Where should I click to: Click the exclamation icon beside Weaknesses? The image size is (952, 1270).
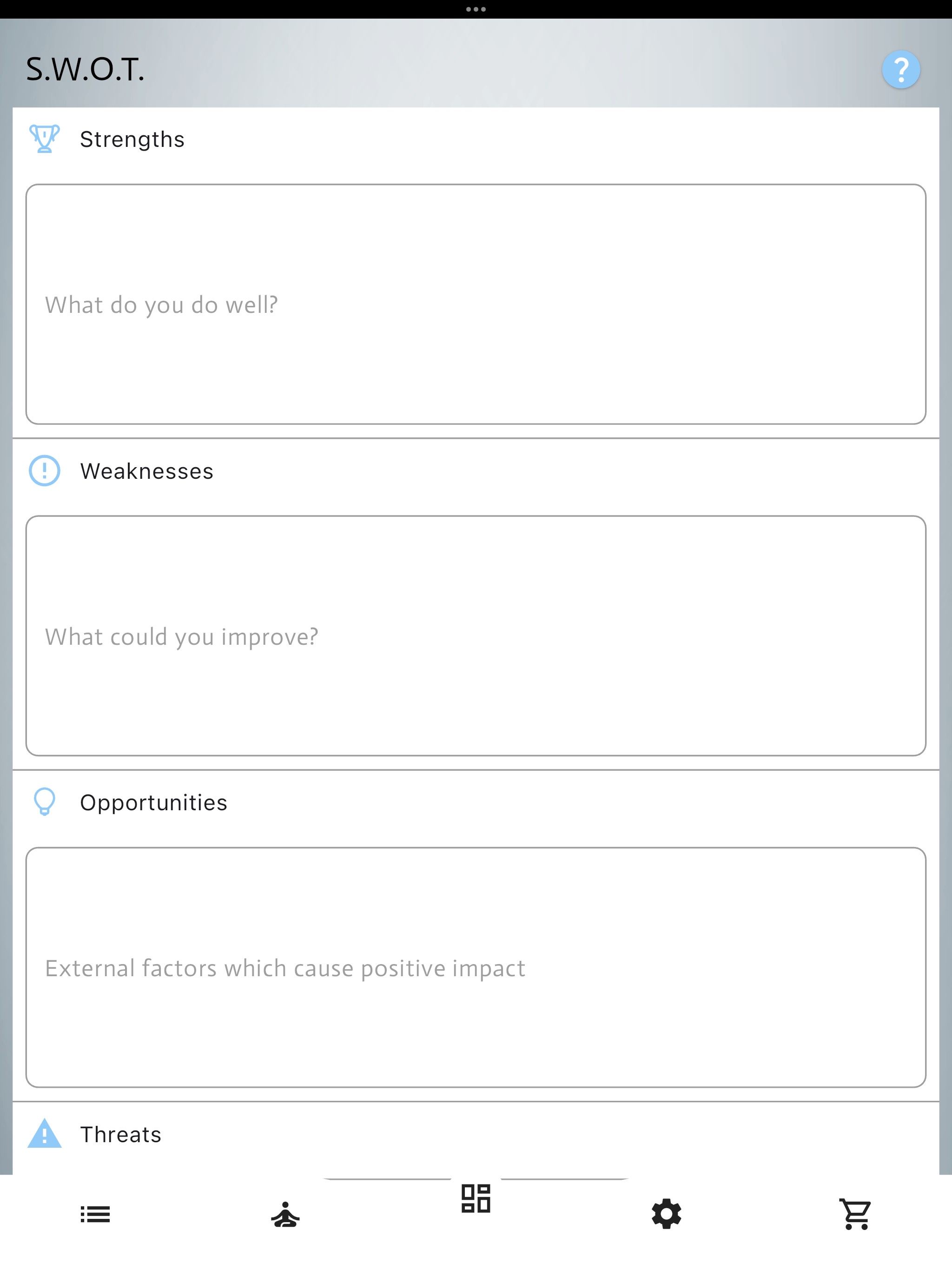coord(46,470)
